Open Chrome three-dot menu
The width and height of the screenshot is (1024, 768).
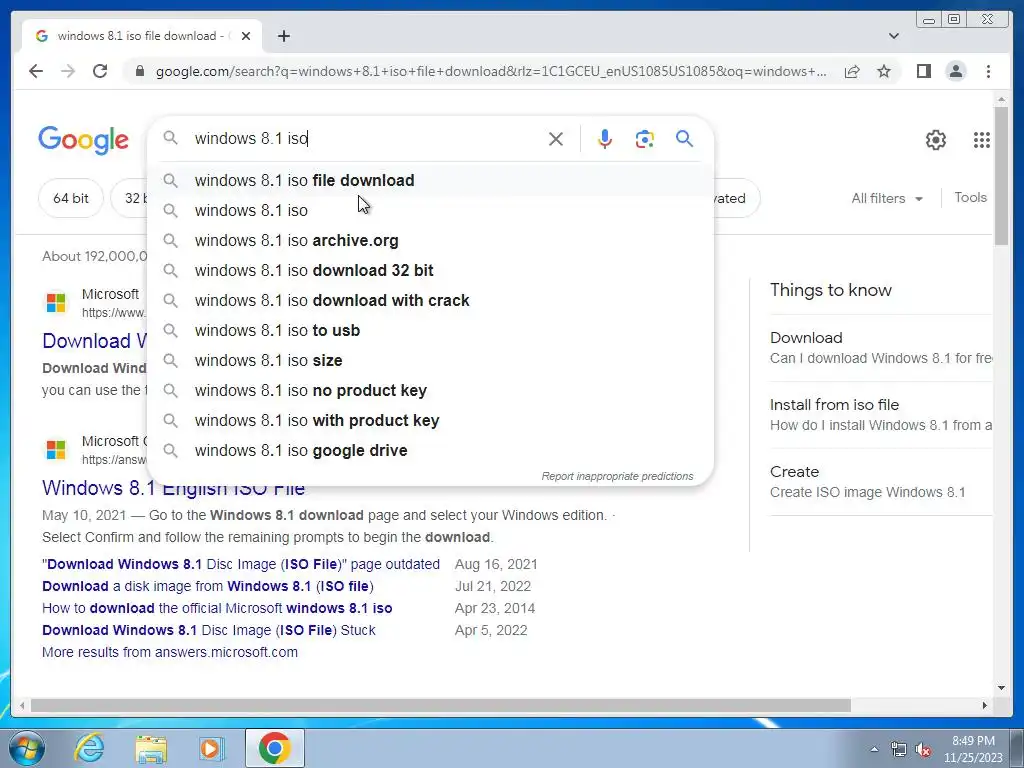[x=988, y=71]
